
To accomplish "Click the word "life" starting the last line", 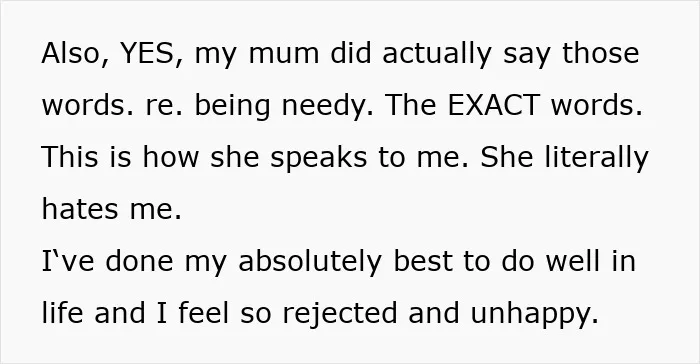I will [x=62, y=313].
